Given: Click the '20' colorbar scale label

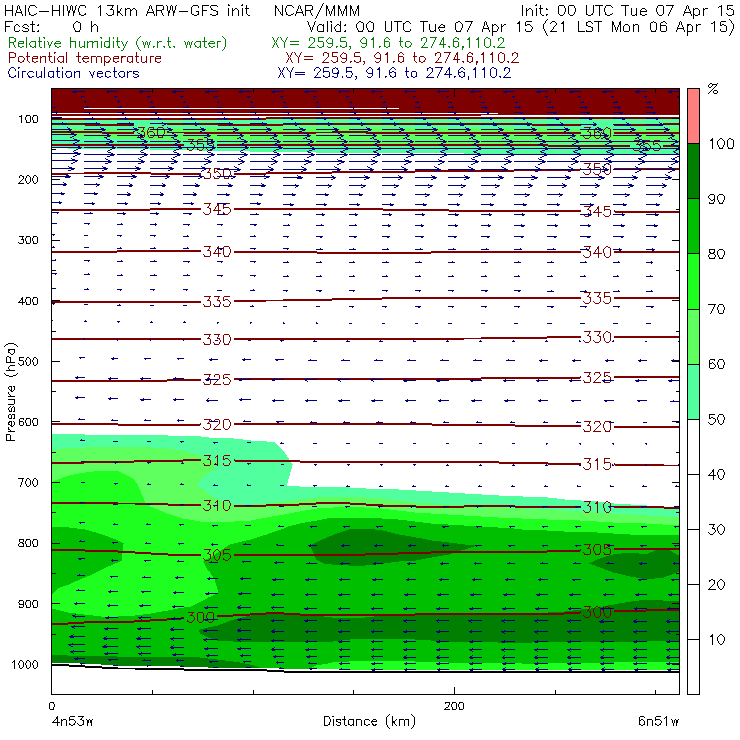Looking at the screenshot, I should point(716,584).
